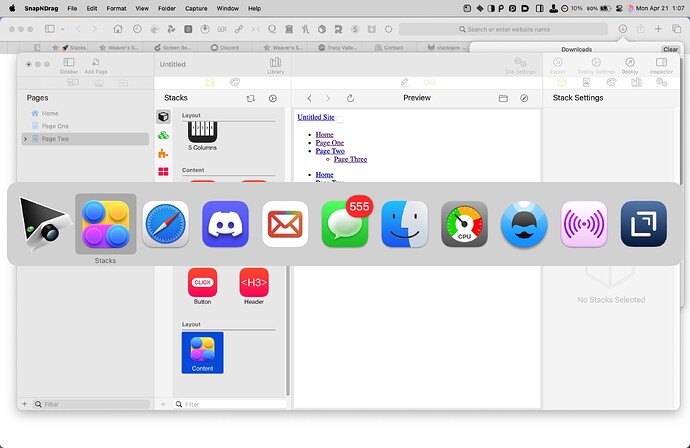Toggle Sidebar in Stacks toolbar
This screenshot has height=448, width=690.
pos(69,65)
